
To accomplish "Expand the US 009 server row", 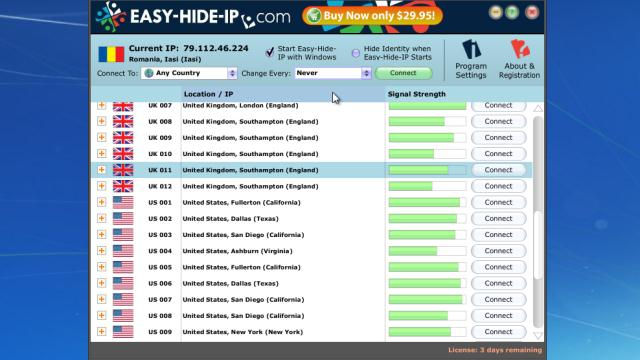I will (x=102, y=332).
